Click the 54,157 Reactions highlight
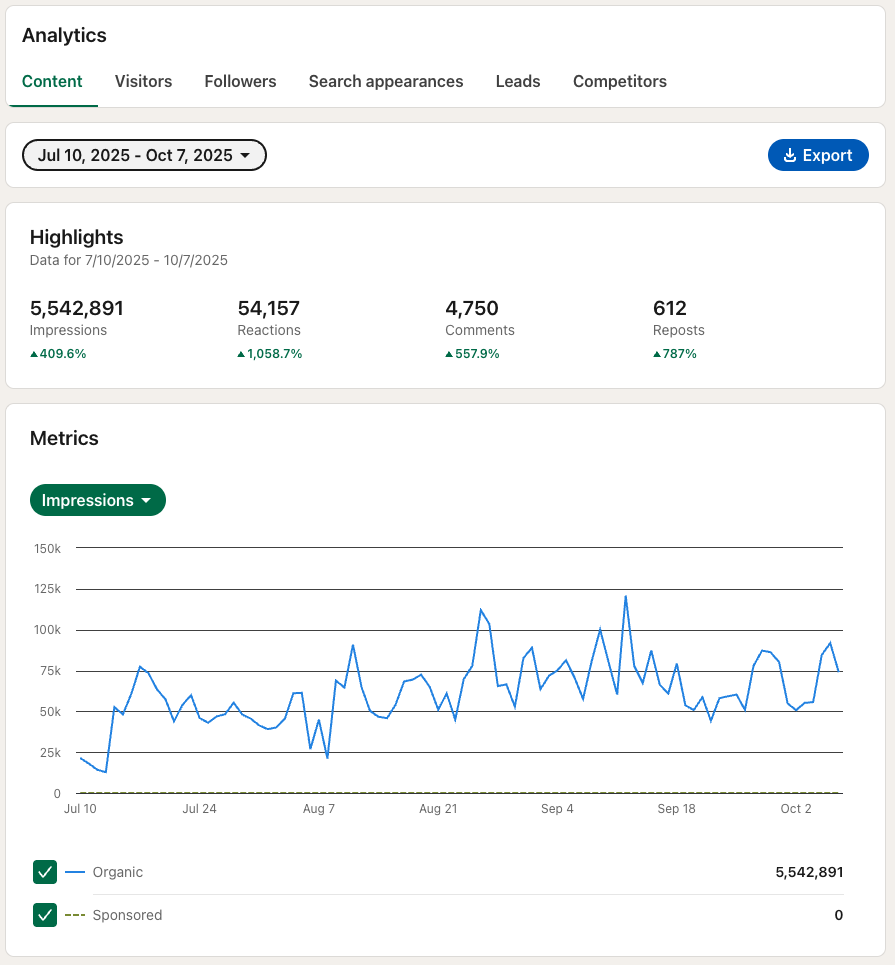Screen dimensions: 895x965 point(269,308)
